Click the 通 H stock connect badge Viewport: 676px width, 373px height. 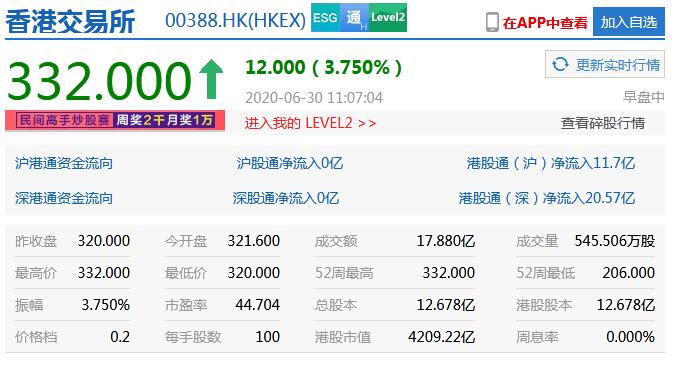click(354, 18)
